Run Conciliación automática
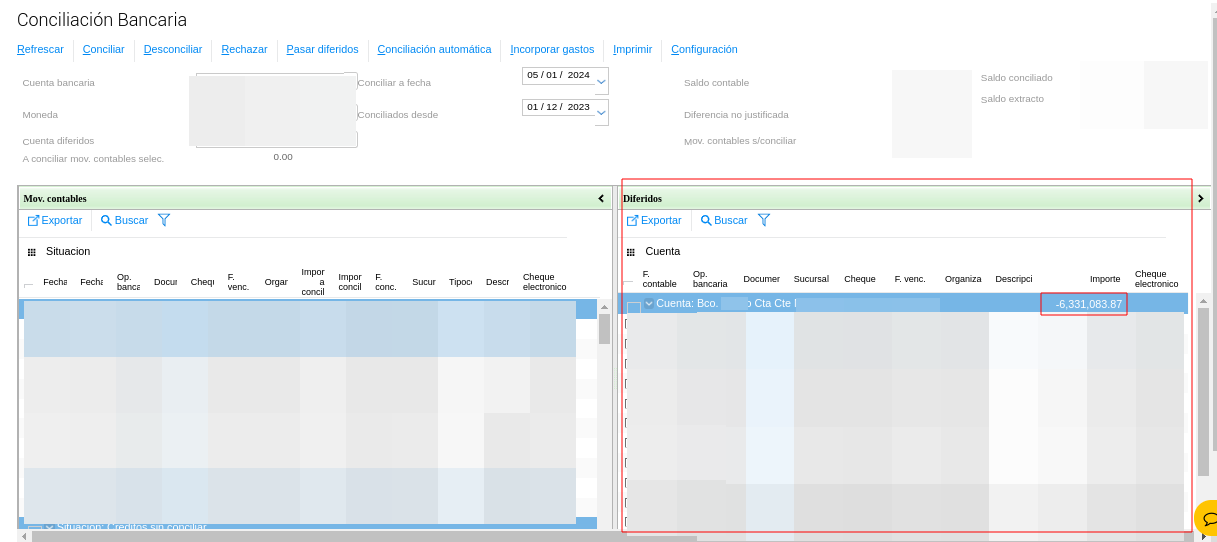 (434, 49)
